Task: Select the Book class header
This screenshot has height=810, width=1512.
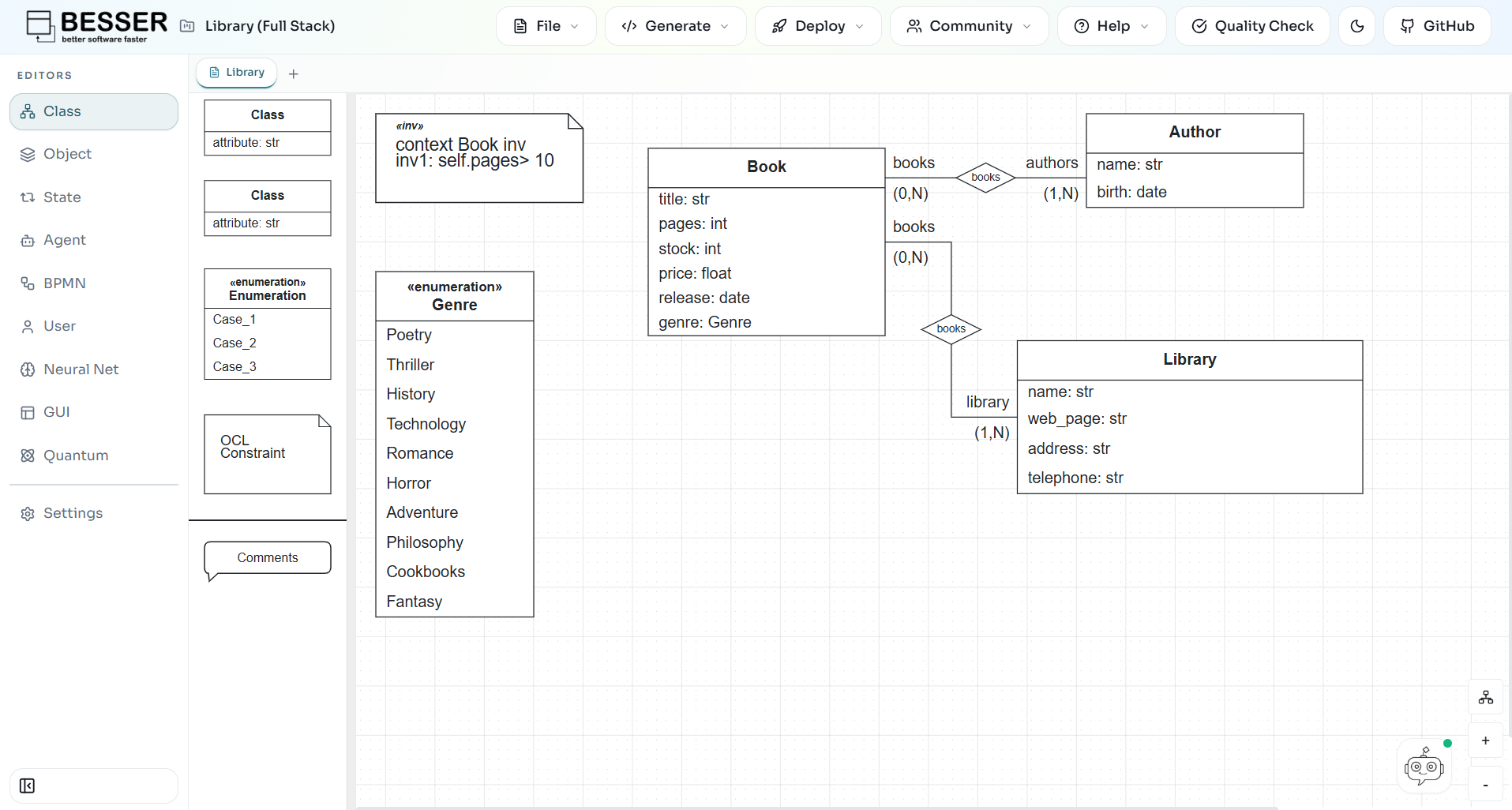Action: coord(767,167)
